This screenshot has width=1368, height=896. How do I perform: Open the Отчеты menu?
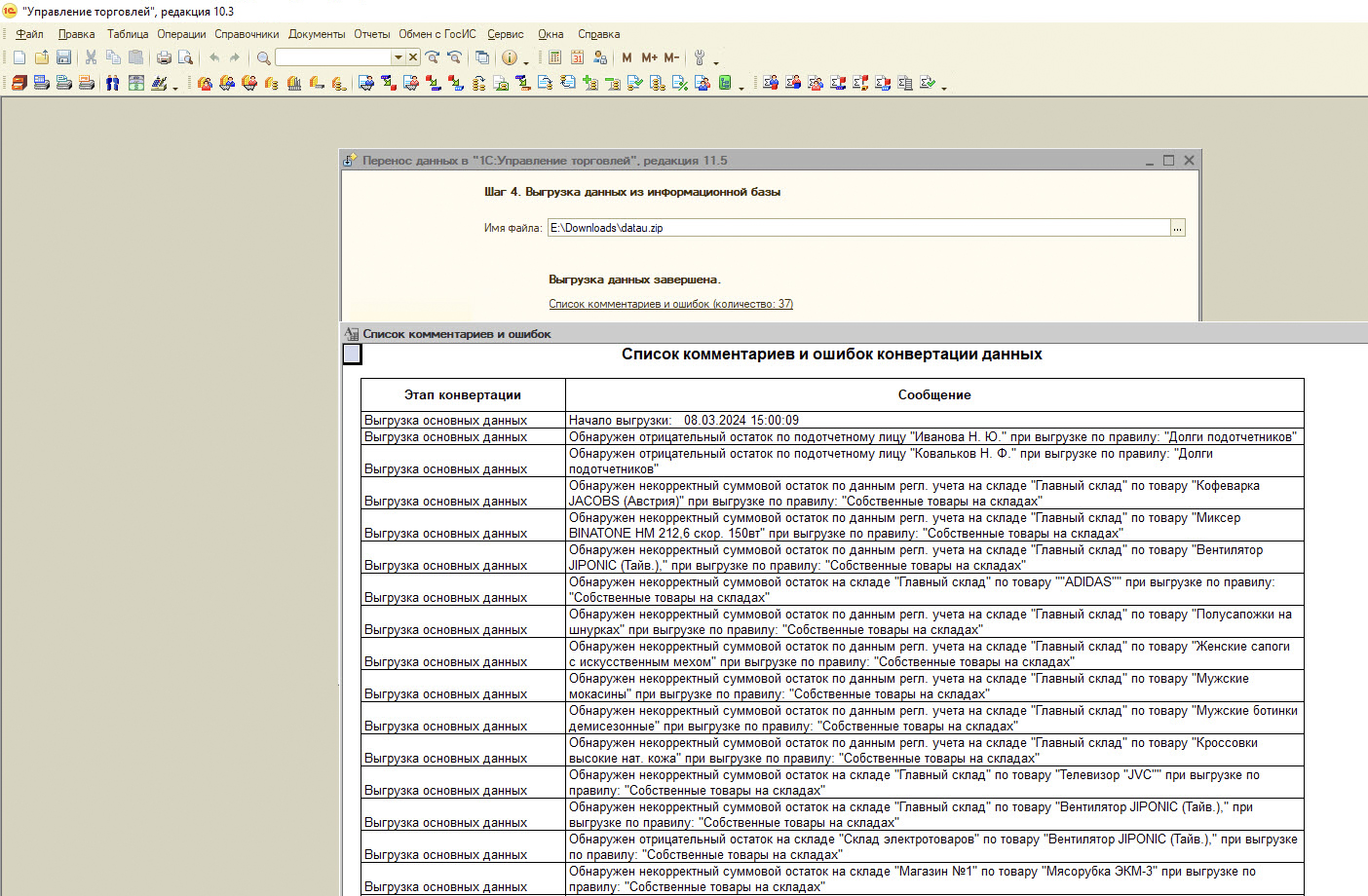(371, 34)
